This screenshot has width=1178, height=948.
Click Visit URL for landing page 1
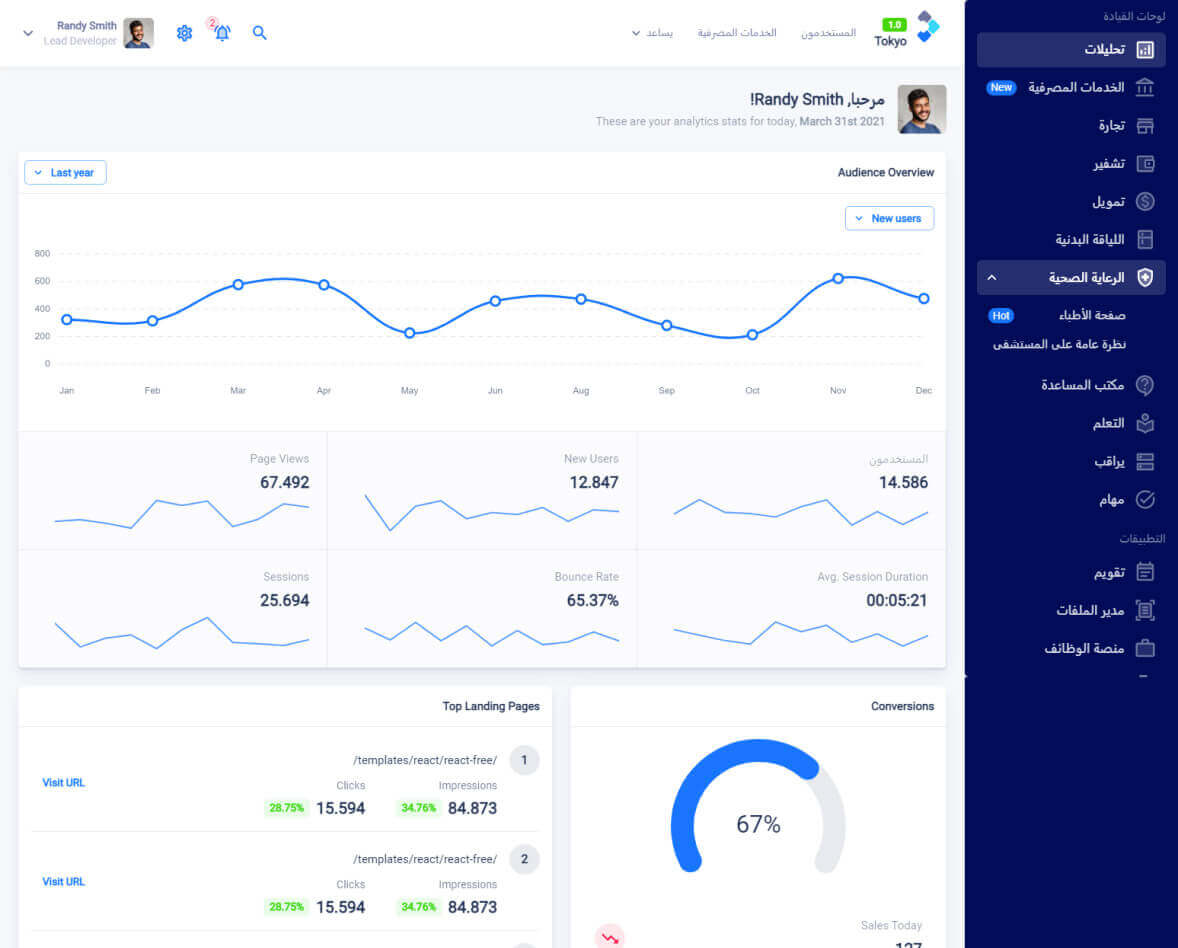[x=63, y=783]
